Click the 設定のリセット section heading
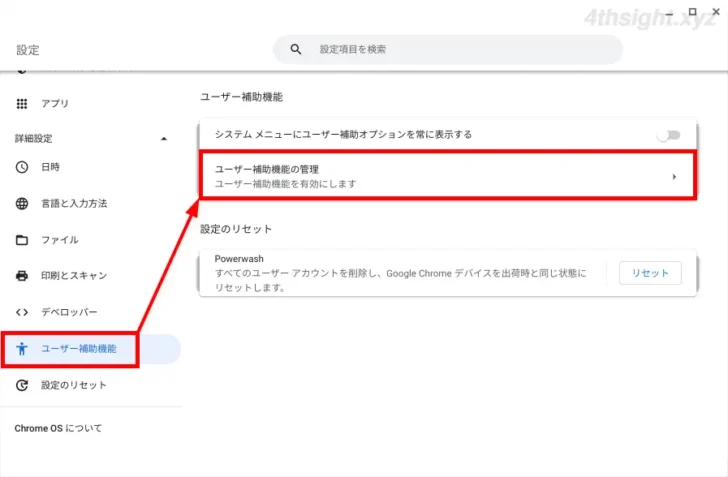The width and height of the screenshot is (728, 477). pos(236,229)
